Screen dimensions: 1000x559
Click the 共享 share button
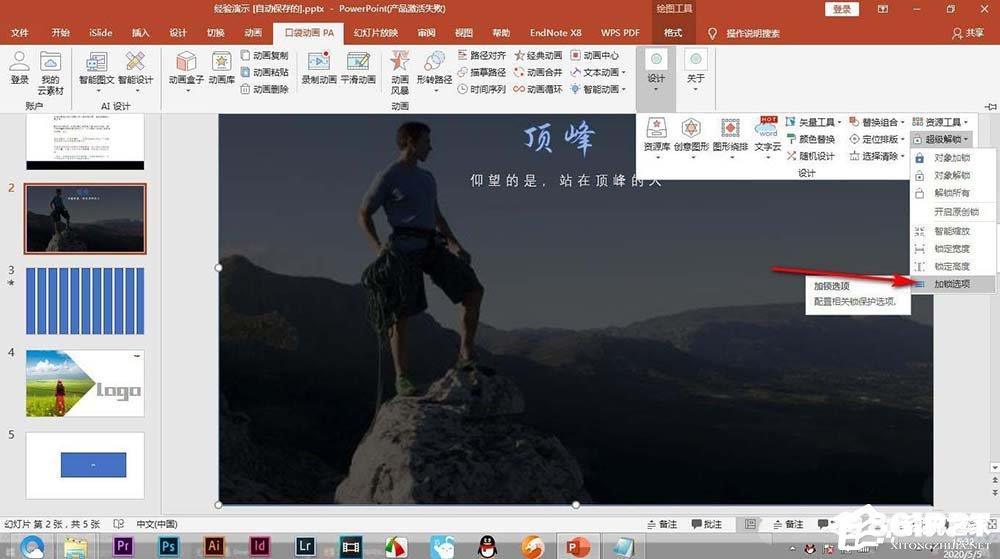pyautogui.click(x=967, y=33)
